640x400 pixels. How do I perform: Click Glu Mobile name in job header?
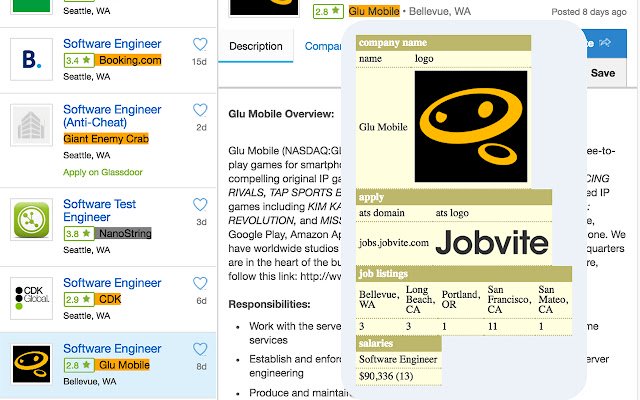pyautogui.click(x=374, y=11)
